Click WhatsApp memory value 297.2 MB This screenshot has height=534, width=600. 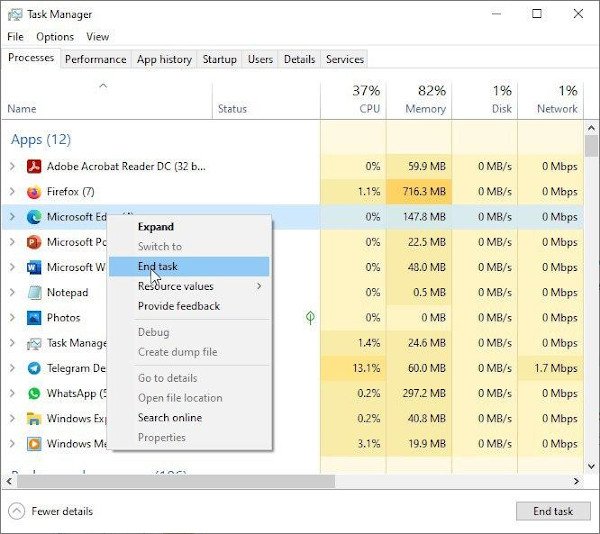tap(424, 393)
